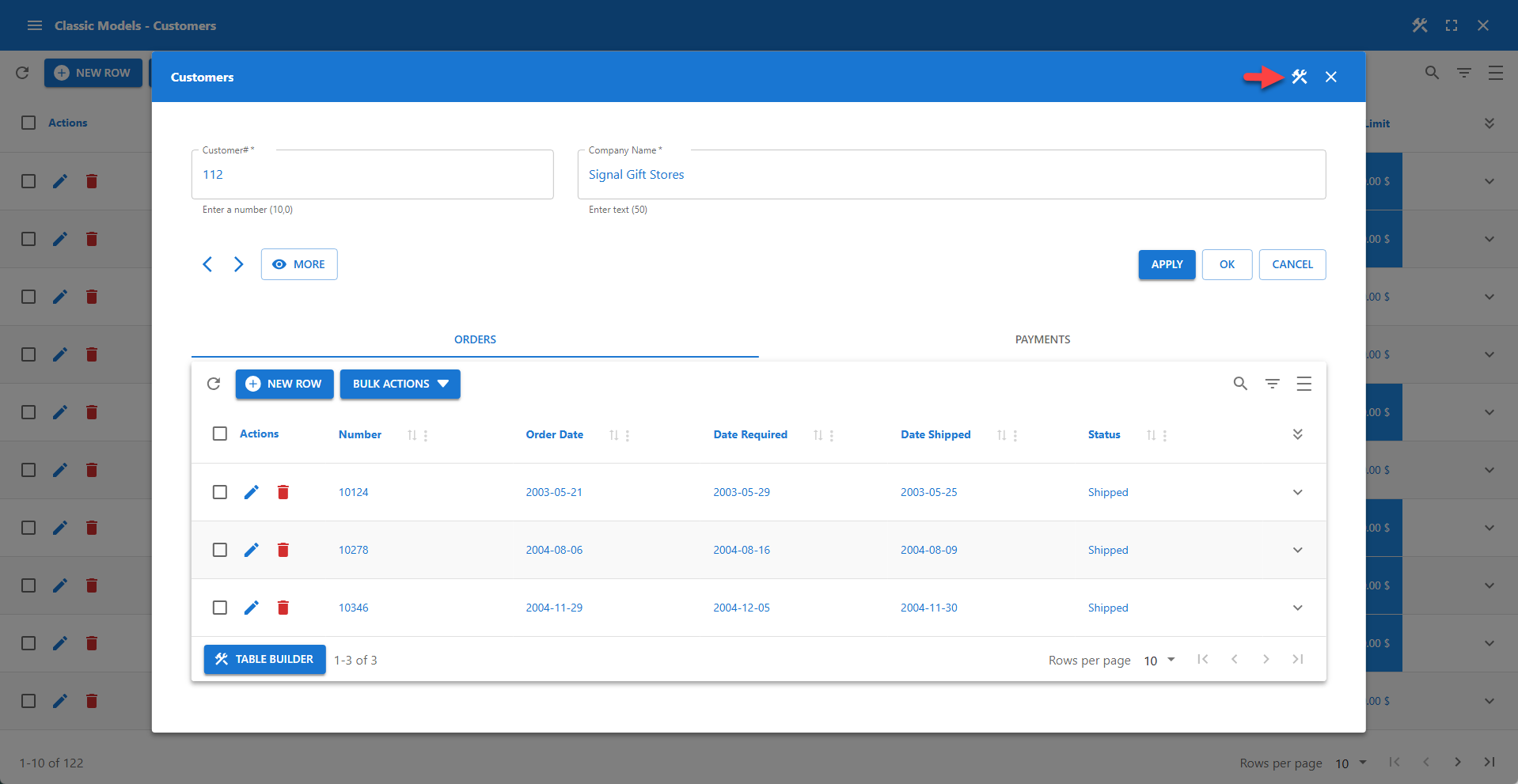Open the Bulk Actions dropdown
The width and height of the screenshot is (1518, 784).
[x=400, y=384]
